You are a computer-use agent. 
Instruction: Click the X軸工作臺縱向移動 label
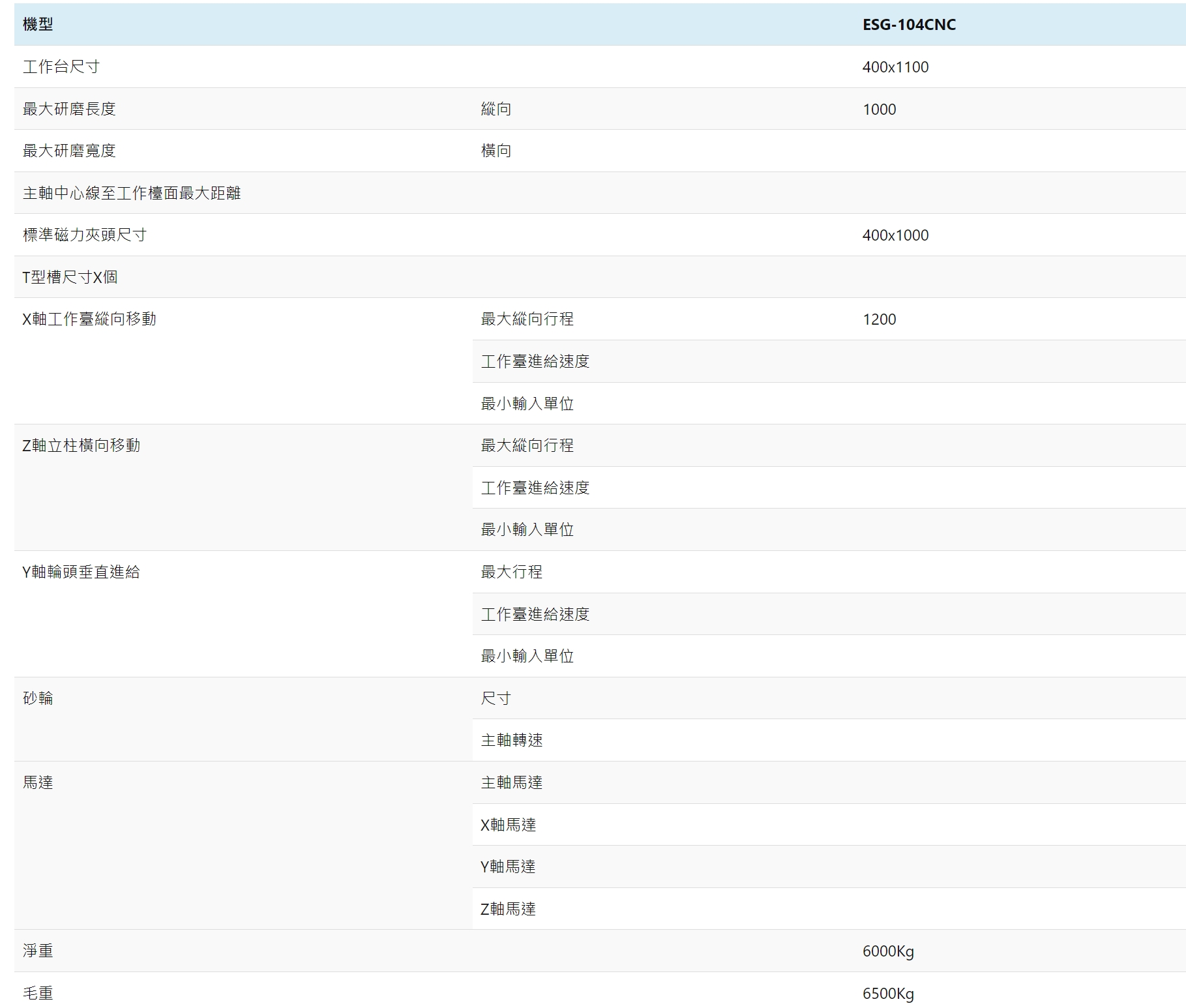tap(89, 319)
